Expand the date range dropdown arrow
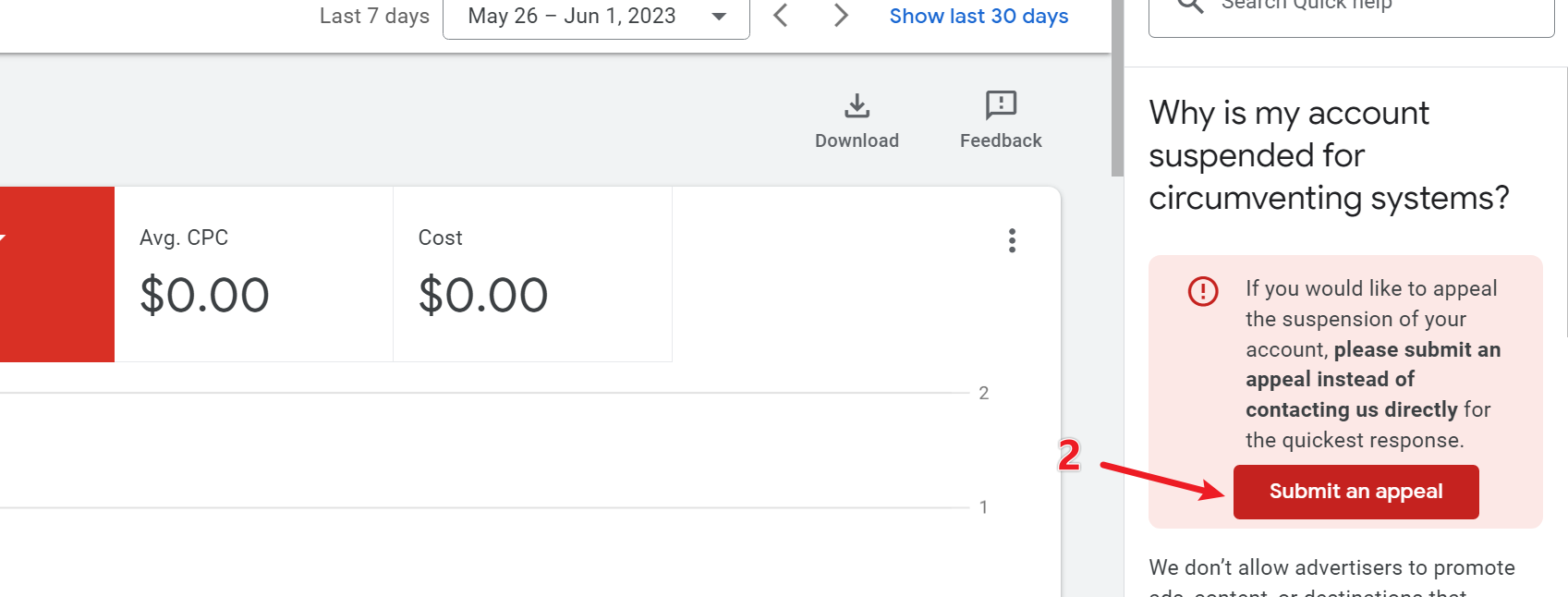 [719, 17]
